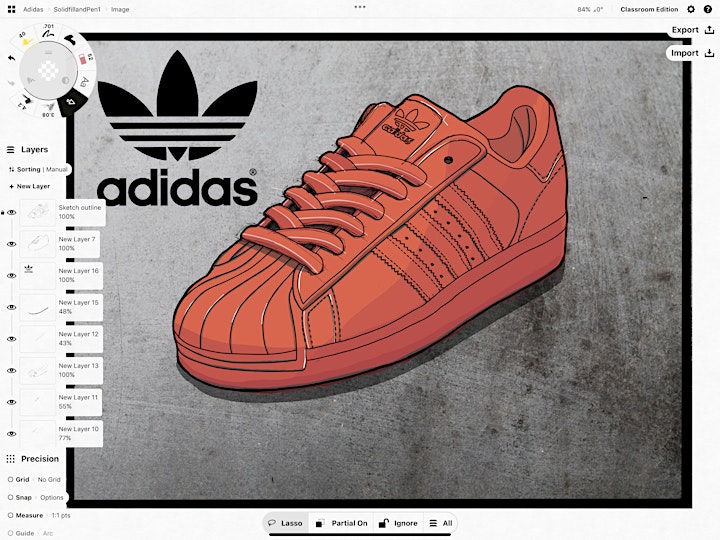Toggle the eye for New Layer 11
720x540 pixels.
(12, 402)
